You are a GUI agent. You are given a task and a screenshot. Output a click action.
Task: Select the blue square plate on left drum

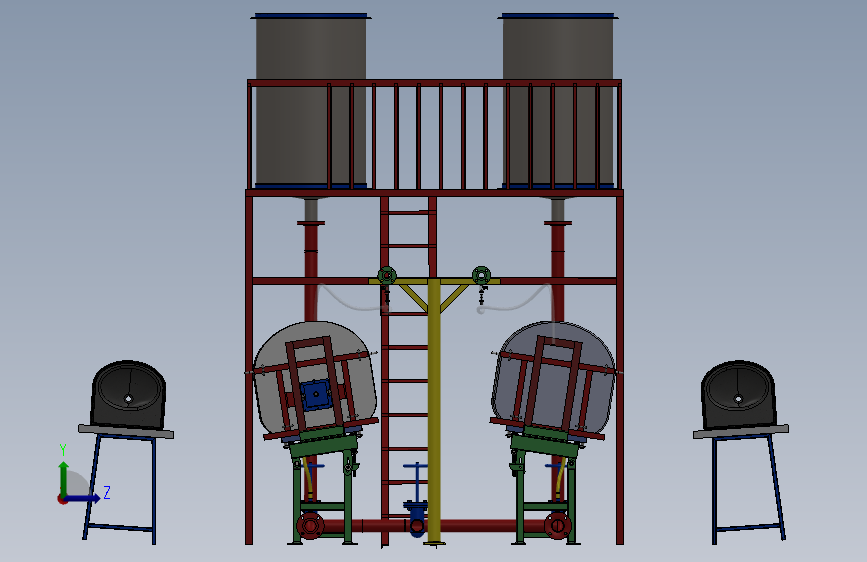[x=316, y=394]
